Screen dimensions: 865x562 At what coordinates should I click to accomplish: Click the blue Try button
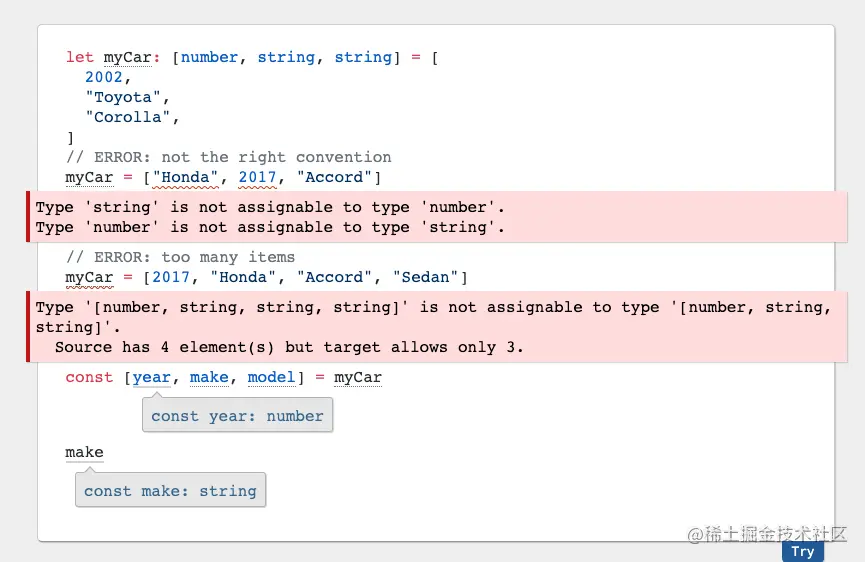(802, 551)
